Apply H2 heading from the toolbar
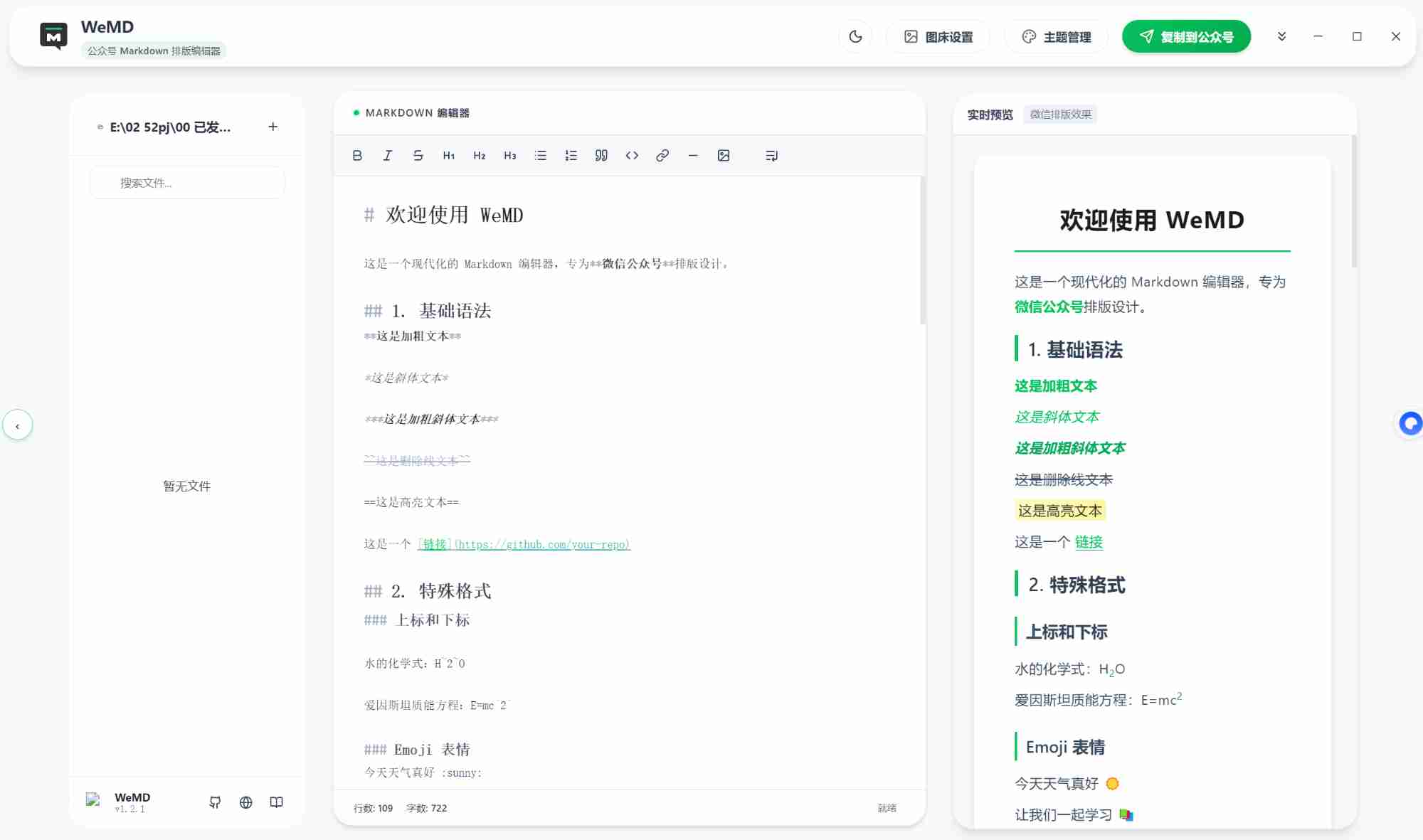This screenshot has height=840, width=1423. tap(479, 155)
